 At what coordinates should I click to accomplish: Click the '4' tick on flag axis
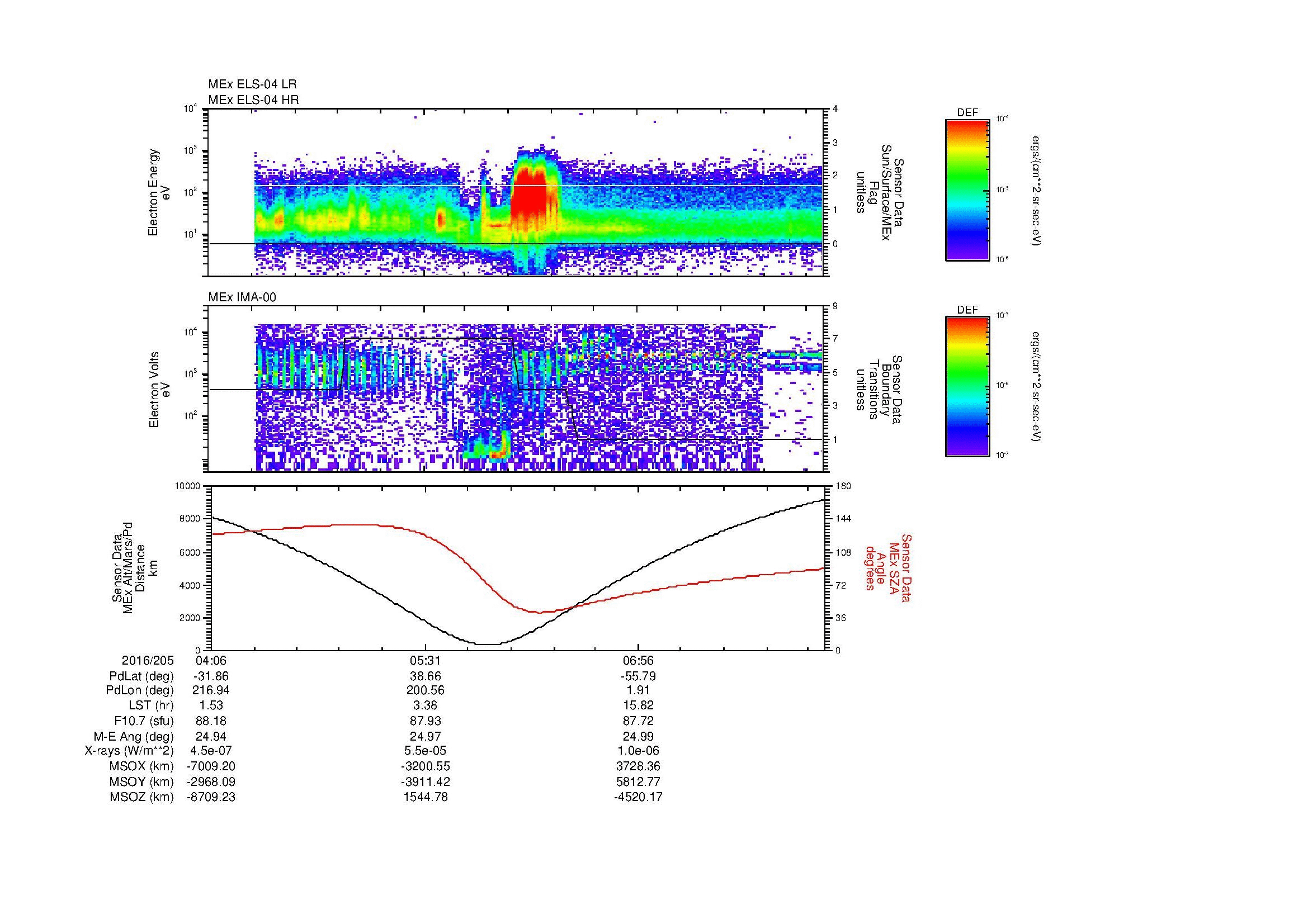pyautogui.click(x=835, y=109)
